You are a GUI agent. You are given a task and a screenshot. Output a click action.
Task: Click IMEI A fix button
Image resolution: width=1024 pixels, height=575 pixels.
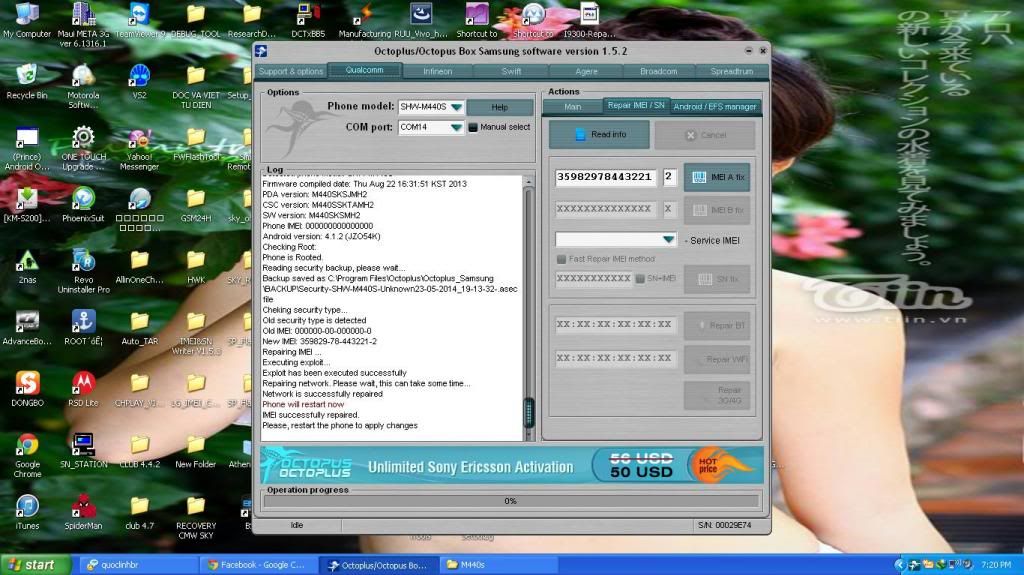pyautogui.click(x=717, y=177)
